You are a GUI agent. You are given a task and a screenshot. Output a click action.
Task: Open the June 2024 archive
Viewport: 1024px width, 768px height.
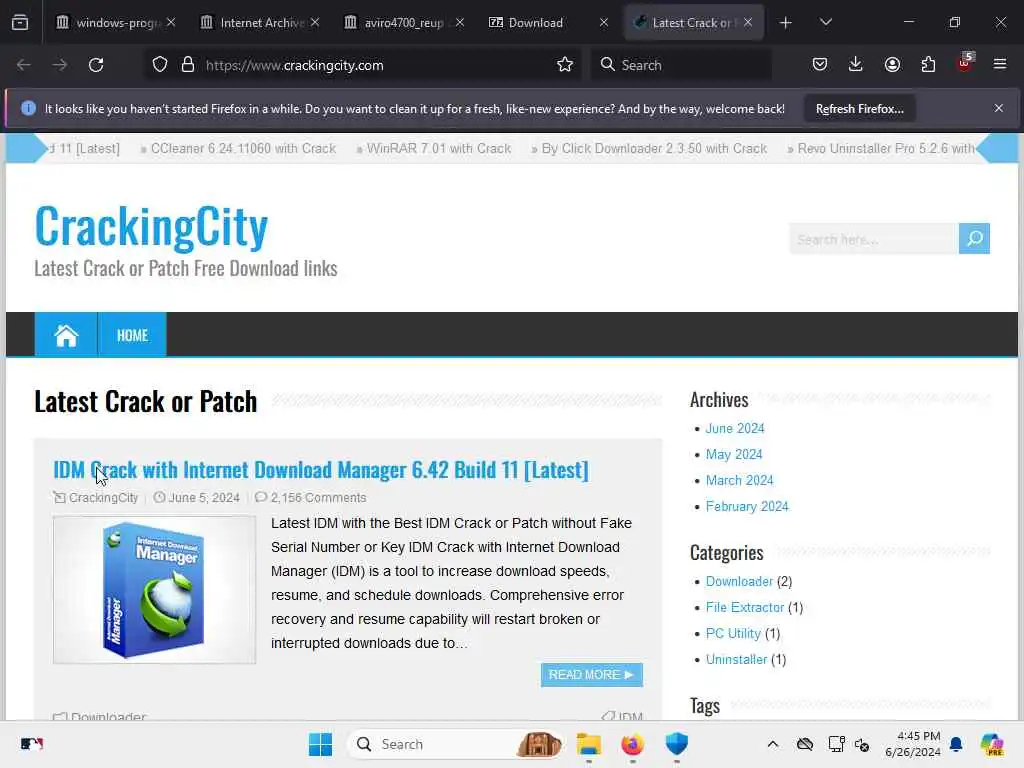(735, 428)
